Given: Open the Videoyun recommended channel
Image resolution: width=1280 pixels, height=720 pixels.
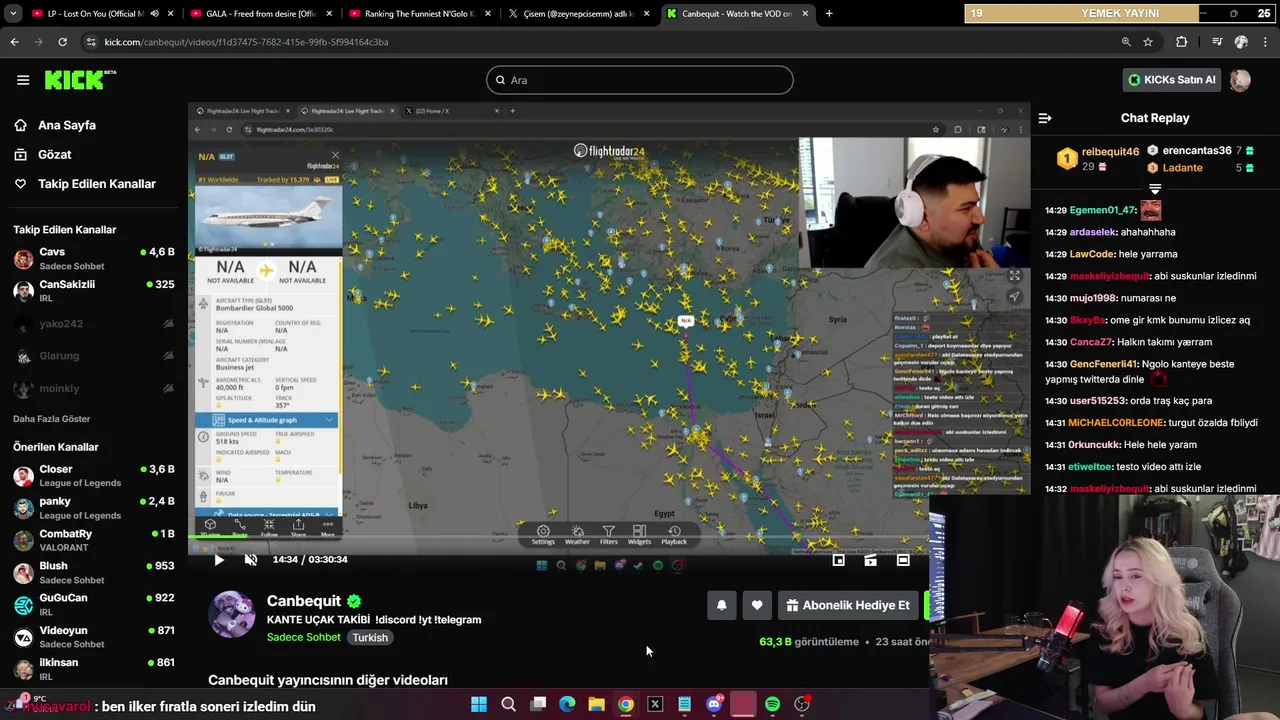Looking at the screenshot, I should click(94, 637).
